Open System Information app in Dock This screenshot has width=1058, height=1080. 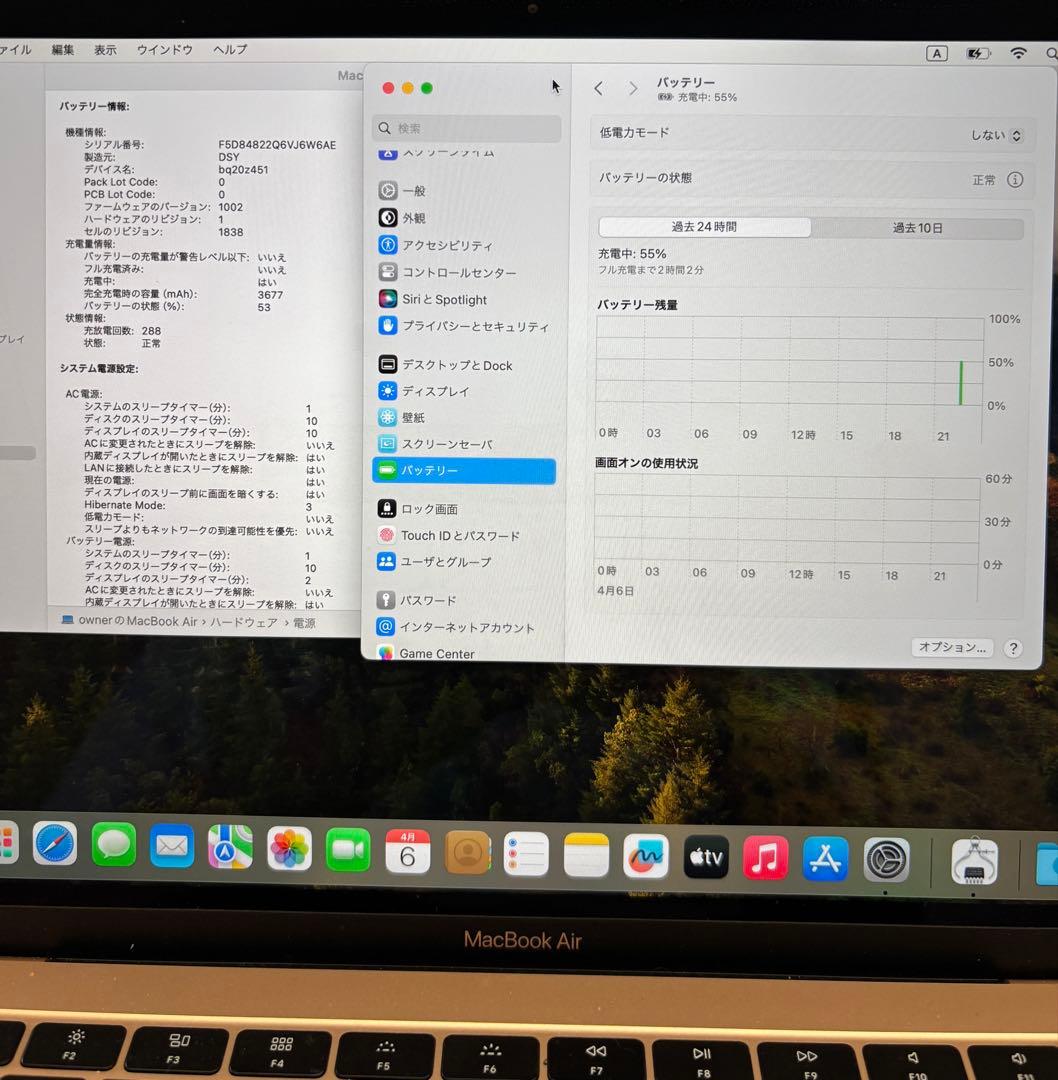click(x=974, y=861)
